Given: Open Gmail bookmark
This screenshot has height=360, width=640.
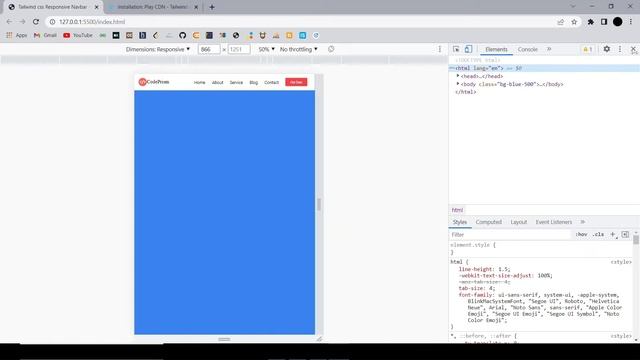Looking at the screenshot, I should click(45, 36).
